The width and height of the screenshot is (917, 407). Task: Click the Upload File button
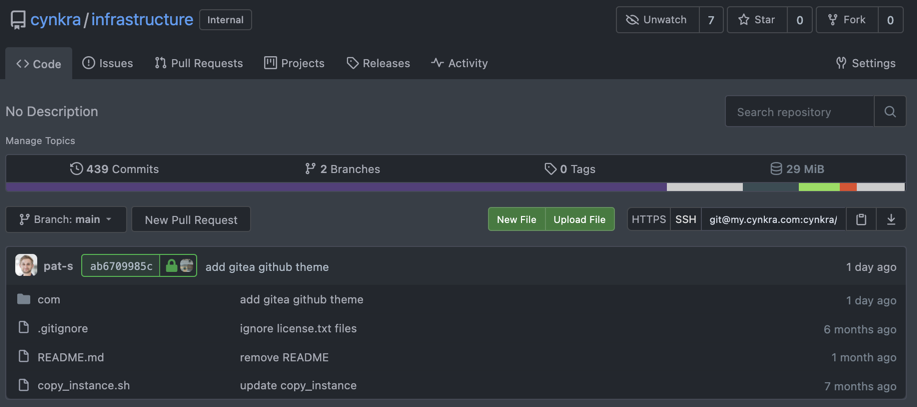point(579,219)
